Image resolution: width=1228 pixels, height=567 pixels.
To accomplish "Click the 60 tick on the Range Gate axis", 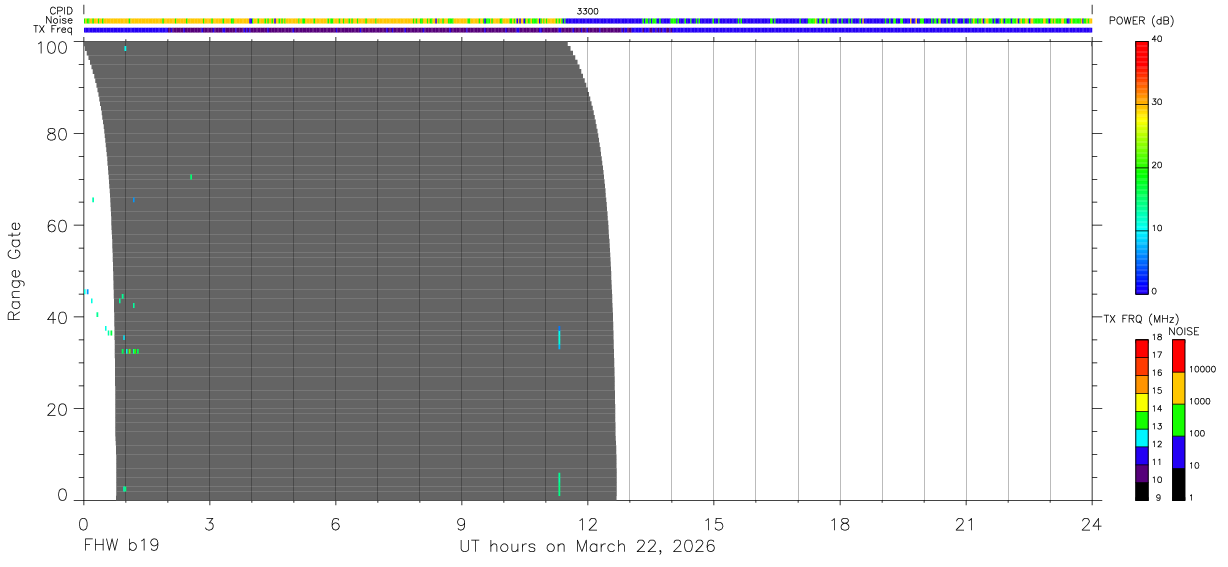I will click(x=58, y=226).
